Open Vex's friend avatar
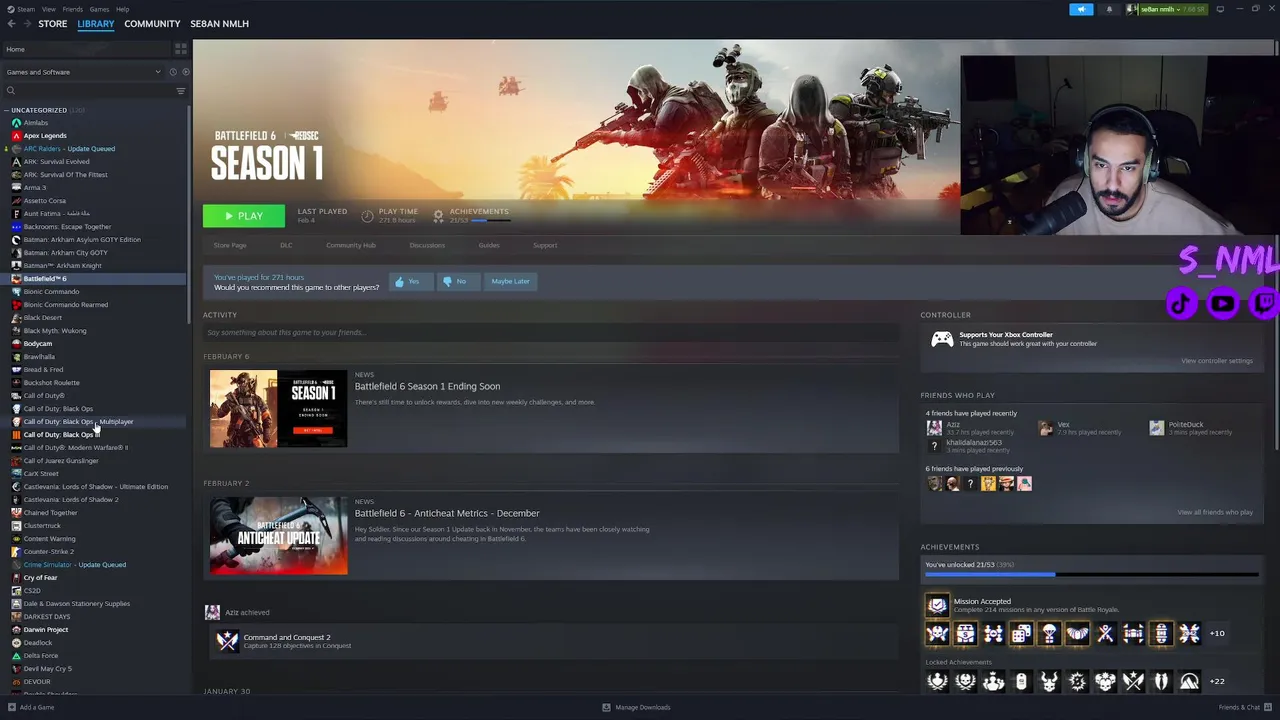Image resolution: width=1280 pixels, height=720 pixels. [x=1046, y=428]
